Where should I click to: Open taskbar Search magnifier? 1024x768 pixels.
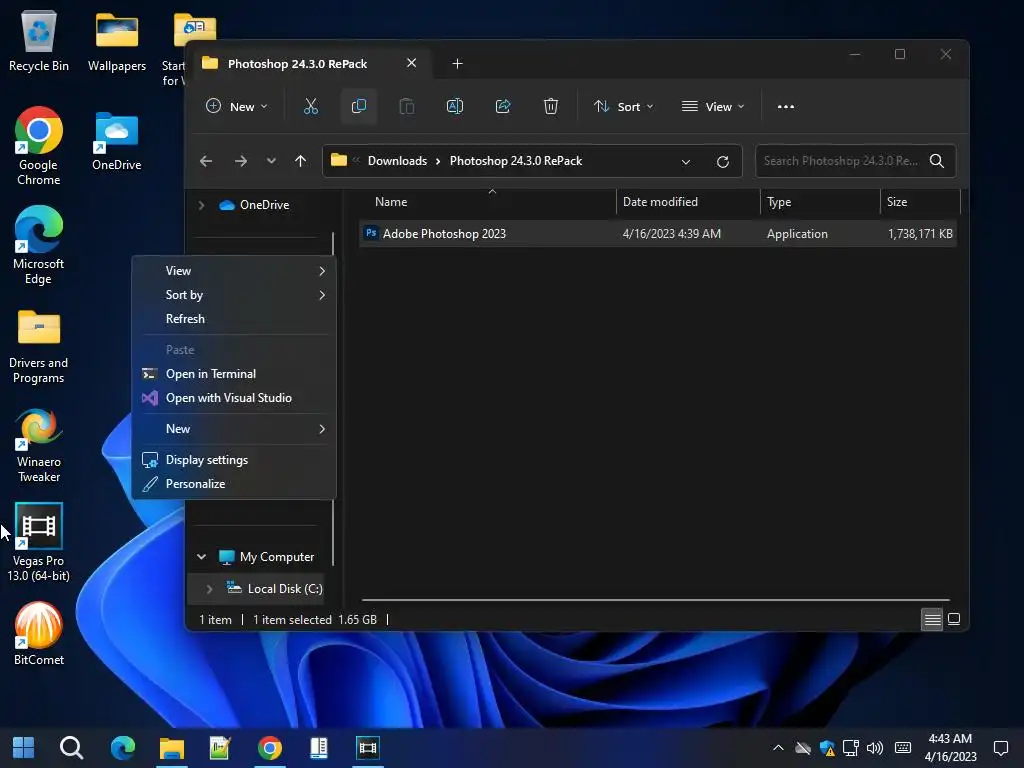(71, 748)
